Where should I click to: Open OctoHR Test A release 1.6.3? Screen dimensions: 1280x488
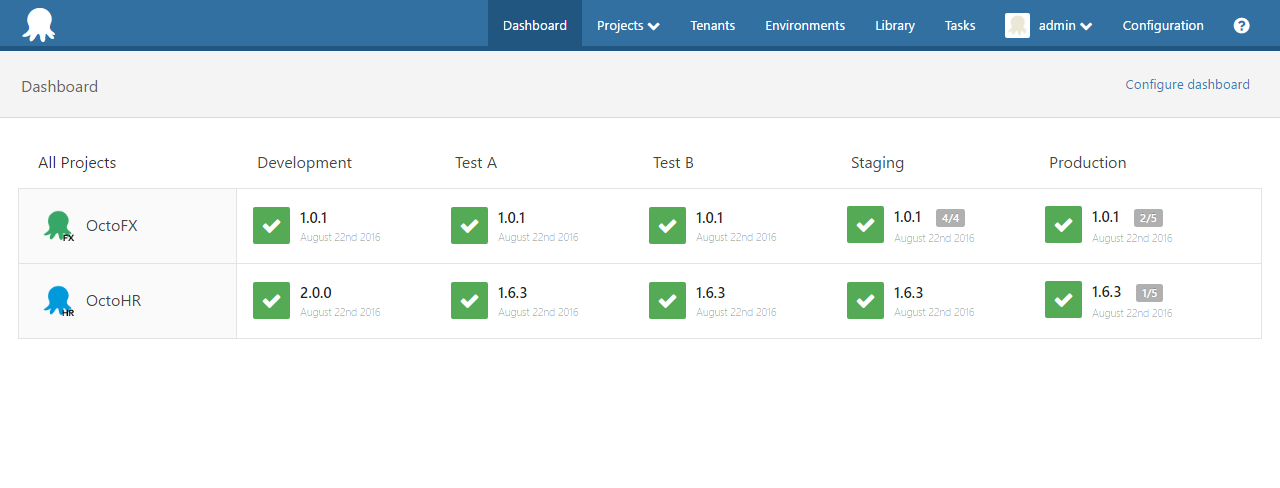(513, 293)
